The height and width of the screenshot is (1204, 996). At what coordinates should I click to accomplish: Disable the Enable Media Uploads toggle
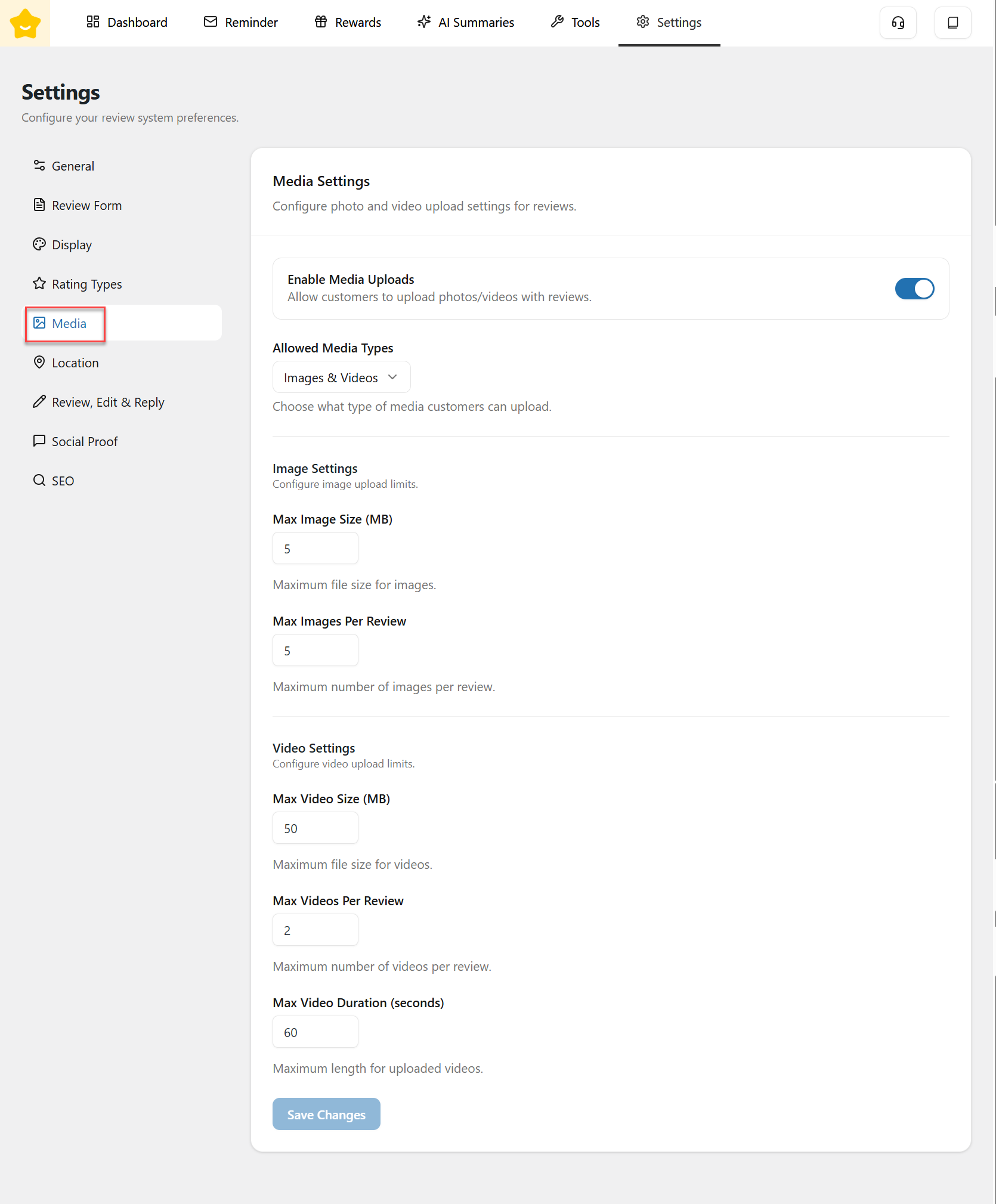point(914,289)
